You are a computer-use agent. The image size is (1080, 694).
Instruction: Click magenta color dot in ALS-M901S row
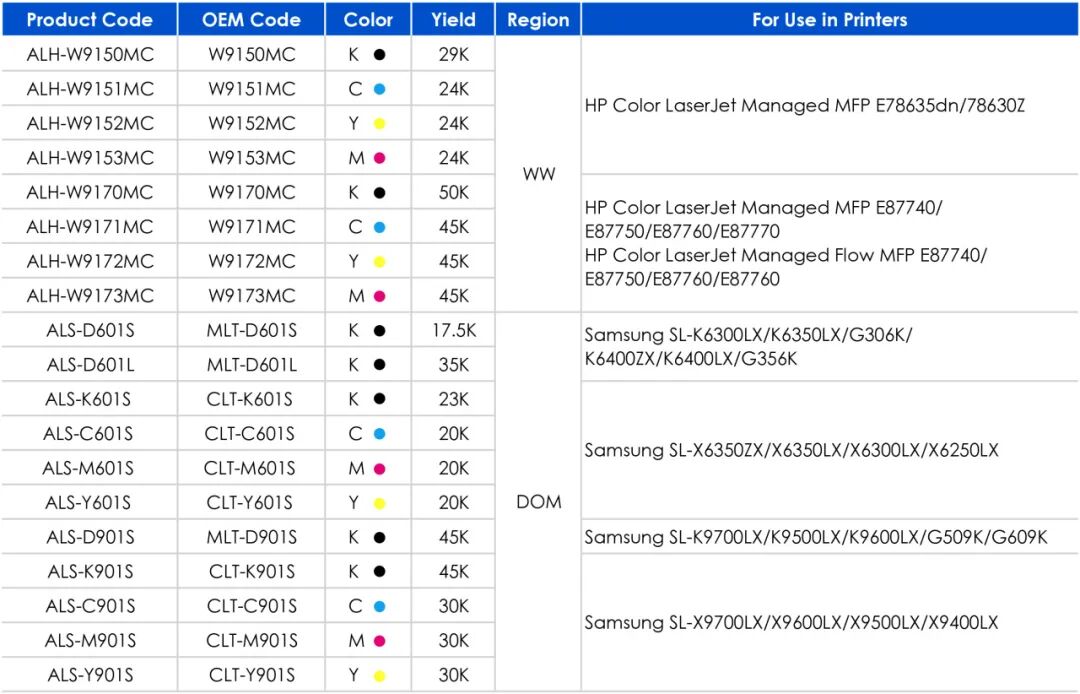point(380,640)
